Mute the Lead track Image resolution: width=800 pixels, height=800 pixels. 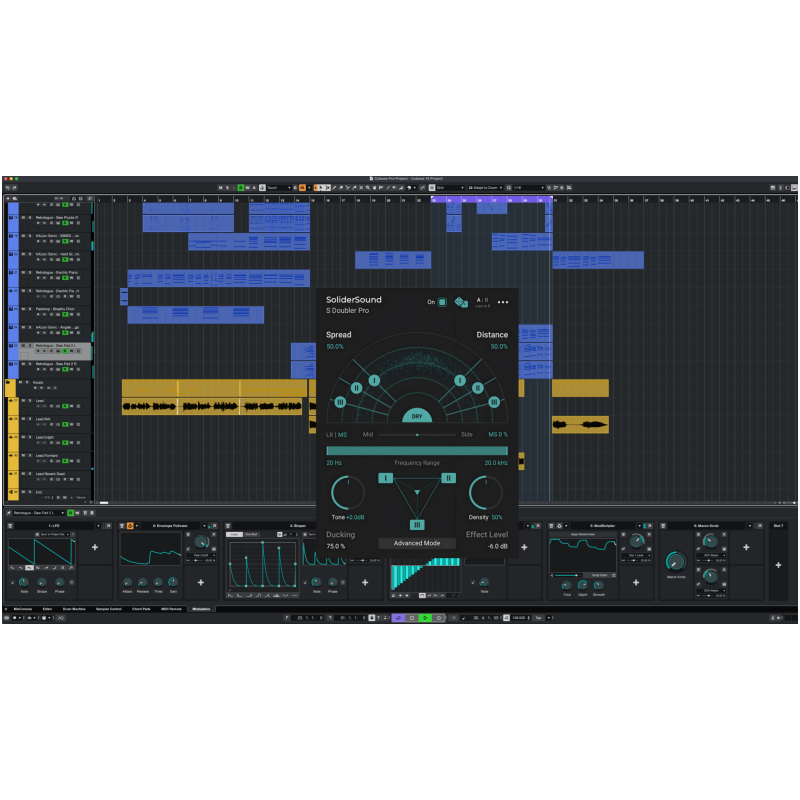23,401
